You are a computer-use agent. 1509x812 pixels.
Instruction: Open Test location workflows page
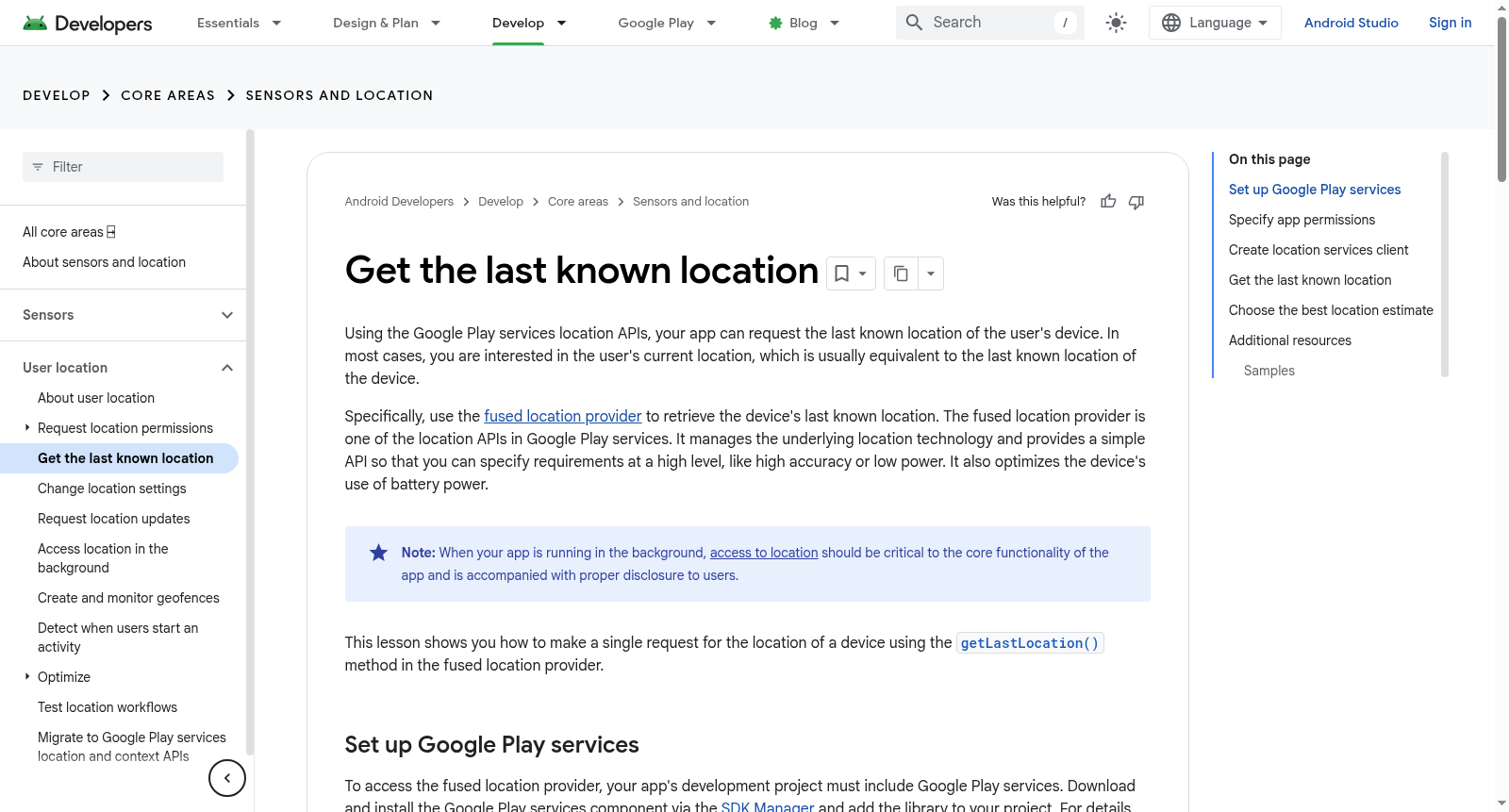(x=108, y=707)
